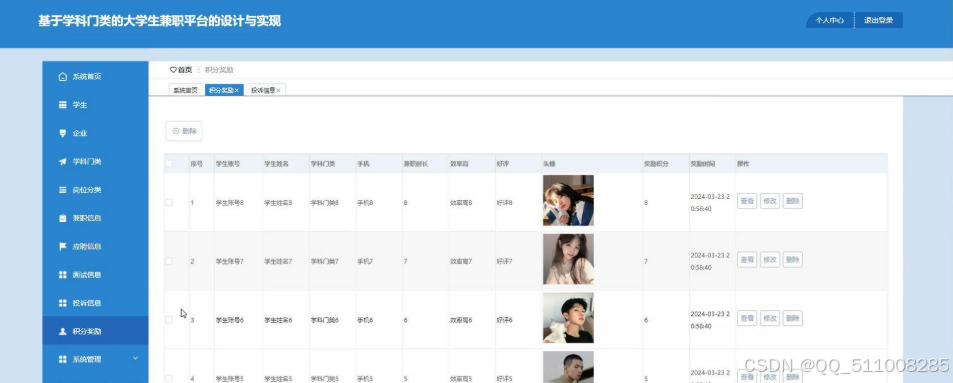Close the 积分奖励 tab with its x
The height and width of the screenshot is (383, 953).
click(x=237, y=90)
